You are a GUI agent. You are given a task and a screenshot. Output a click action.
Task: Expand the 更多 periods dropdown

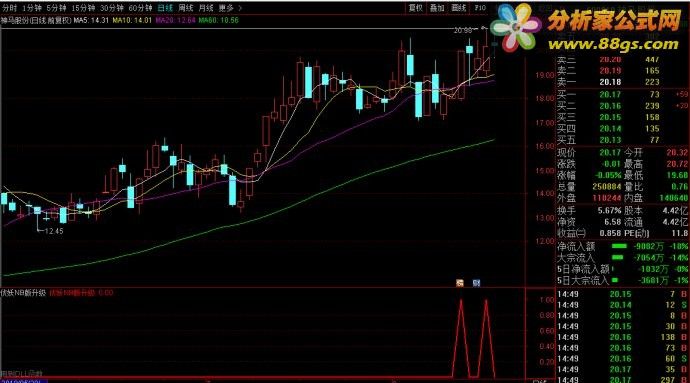[x=230, y=8]
